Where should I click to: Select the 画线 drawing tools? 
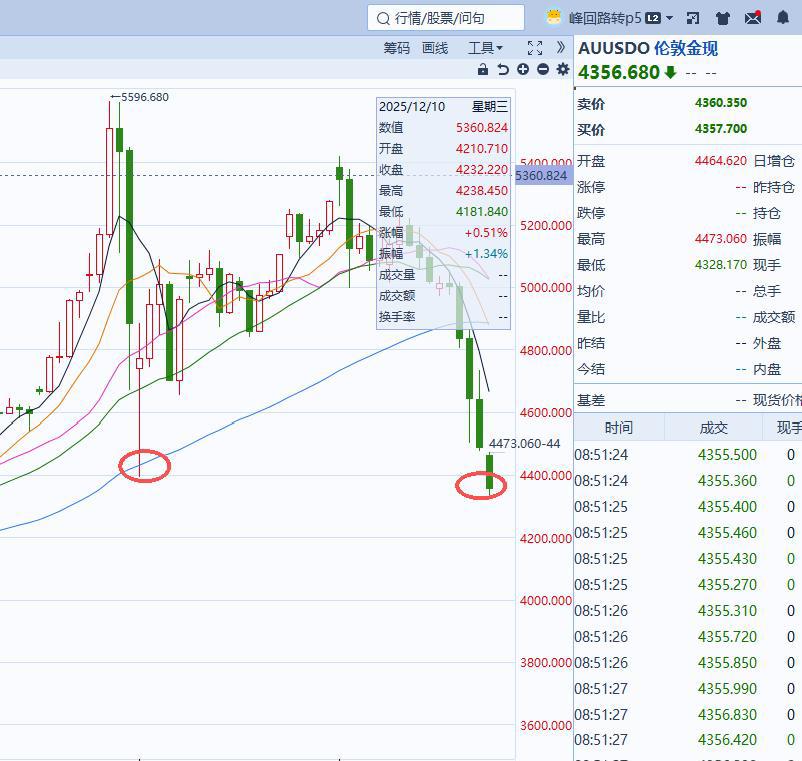pyautogui.click(x=435, y=48)
